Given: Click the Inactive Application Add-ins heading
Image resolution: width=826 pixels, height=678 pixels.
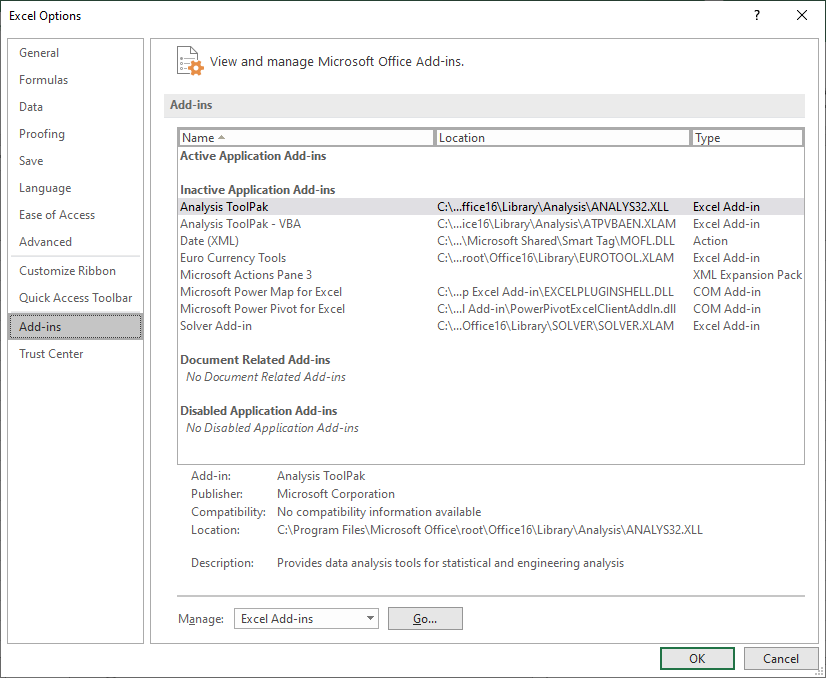Looking at the screenshot, I should coord(258,190).
